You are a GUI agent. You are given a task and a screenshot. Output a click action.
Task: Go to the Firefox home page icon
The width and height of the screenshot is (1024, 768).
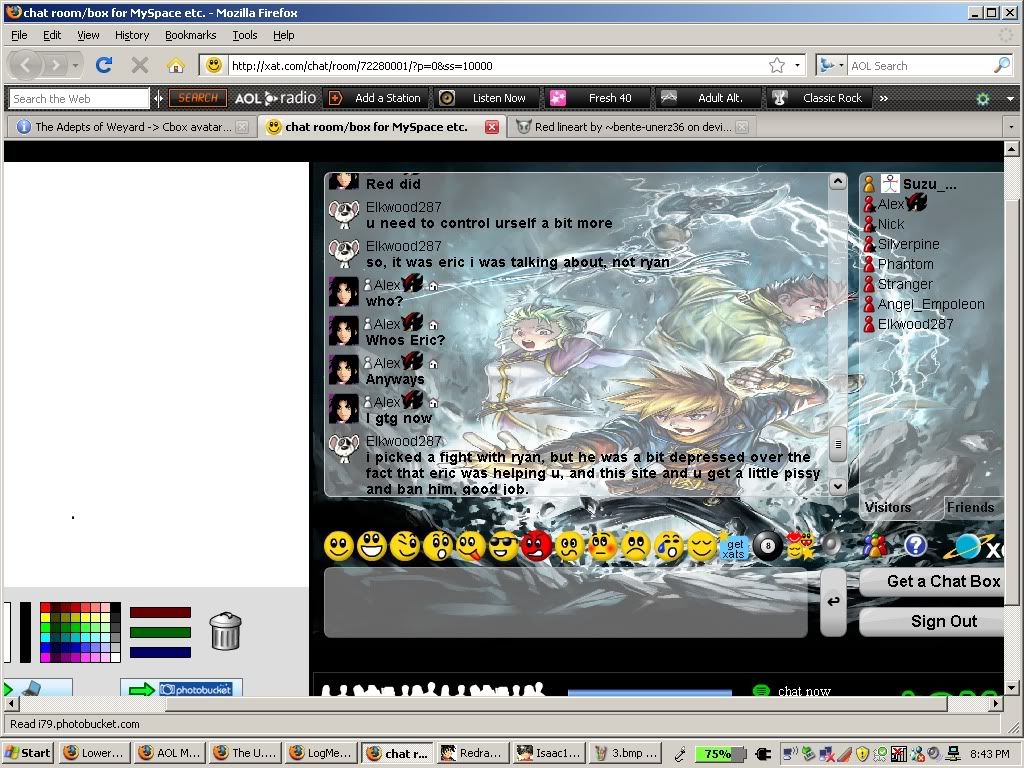coord(176,65)
